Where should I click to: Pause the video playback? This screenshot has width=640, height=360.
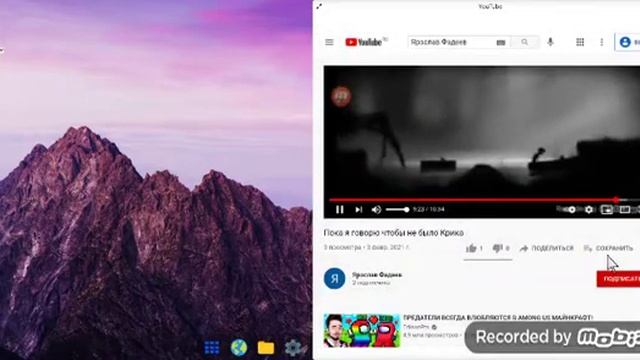[x=340, y=210]
